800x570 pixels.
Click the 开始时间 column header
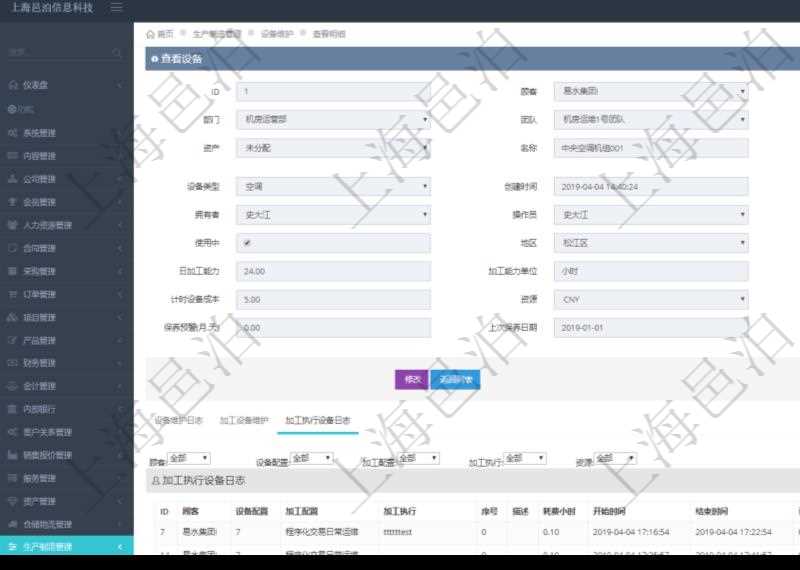tap(609, 511)
